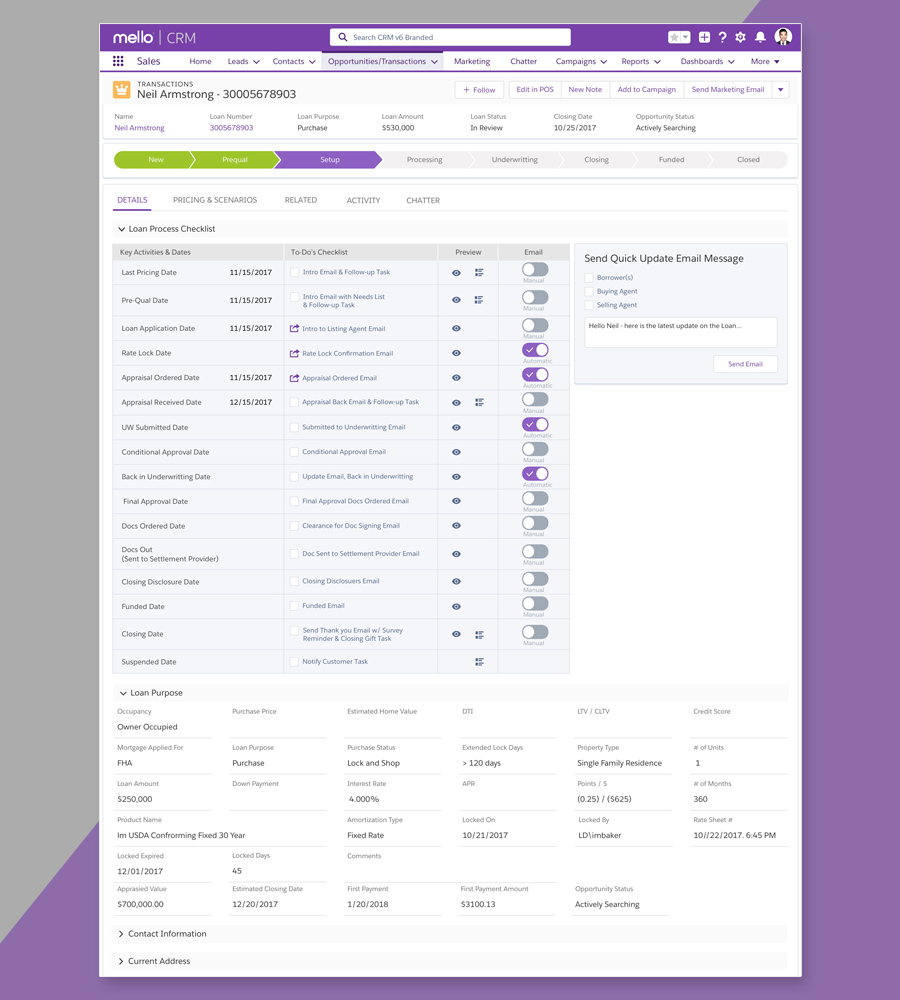This screenshot has width=900, height=1000.
Task: Preview the Appraisal Ordered Email
Action: 456,378
